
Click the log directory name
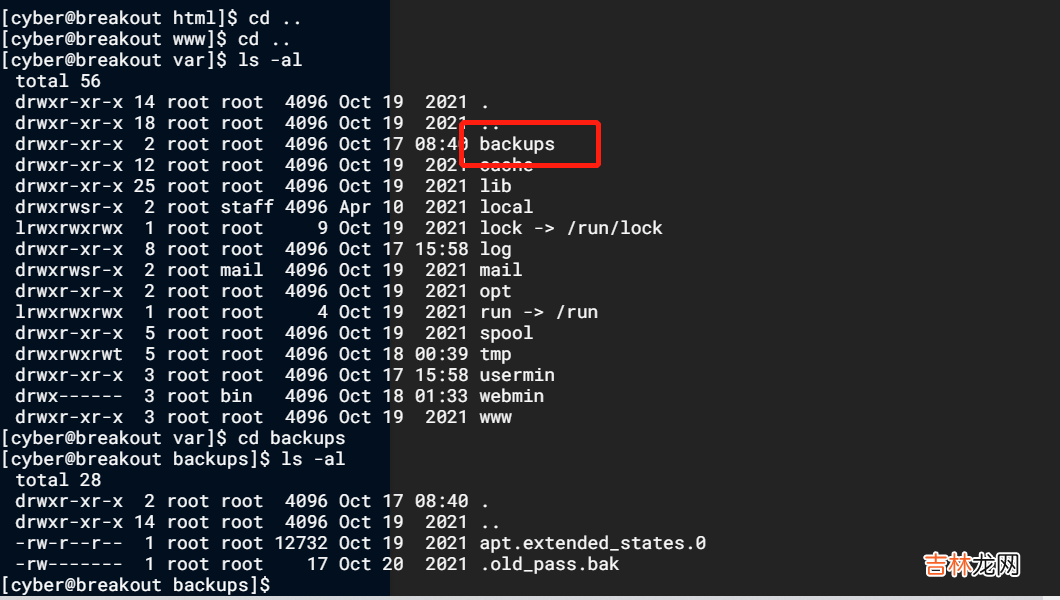tap(495, 249)
